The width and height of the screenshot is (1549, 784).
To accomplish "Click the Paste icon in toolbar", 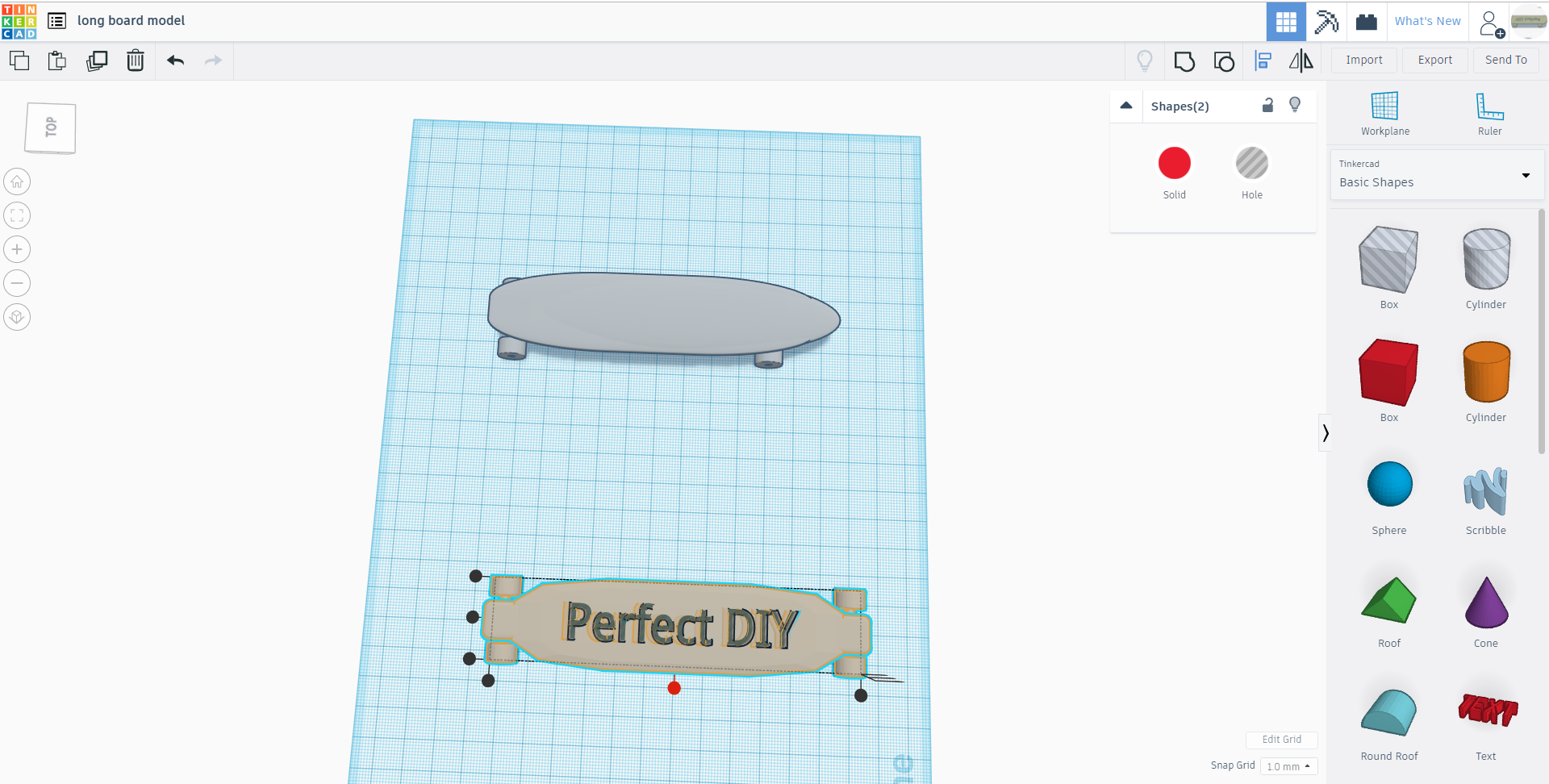I will pyautogui.click(x=57, y=60).
